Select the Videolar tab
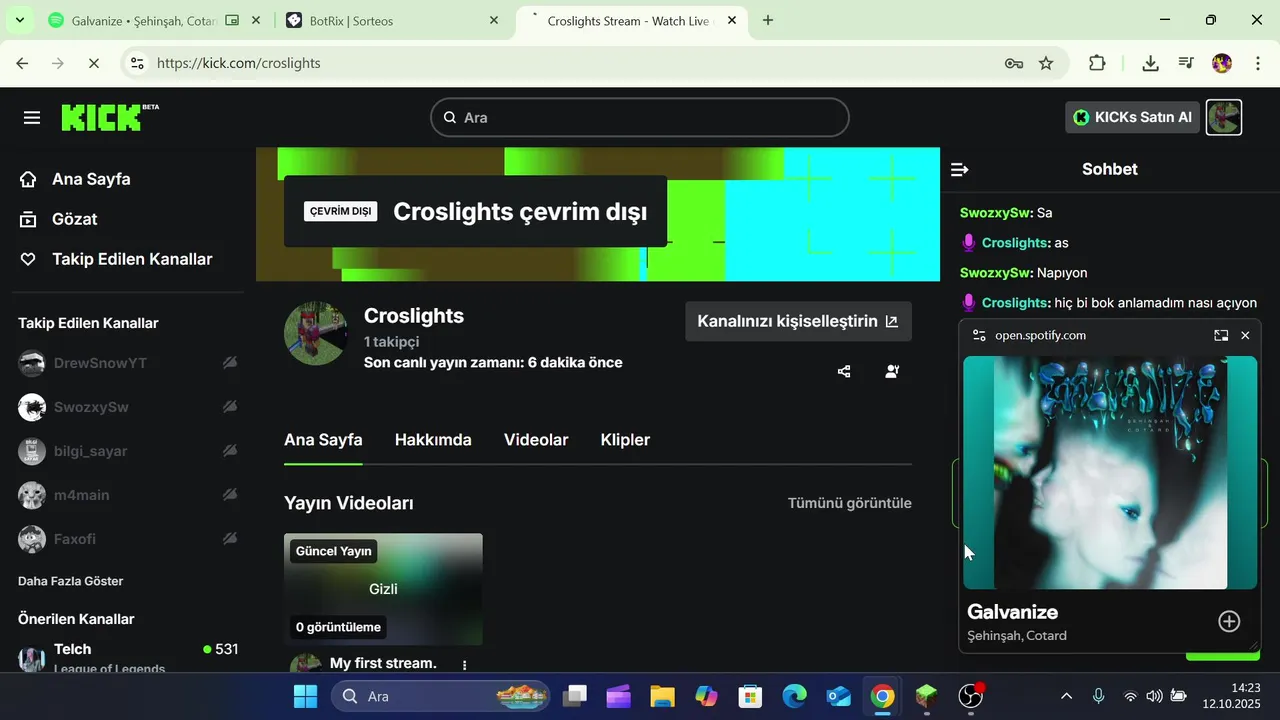Viewport: 1280px width, 720px height. coord(536,440)
